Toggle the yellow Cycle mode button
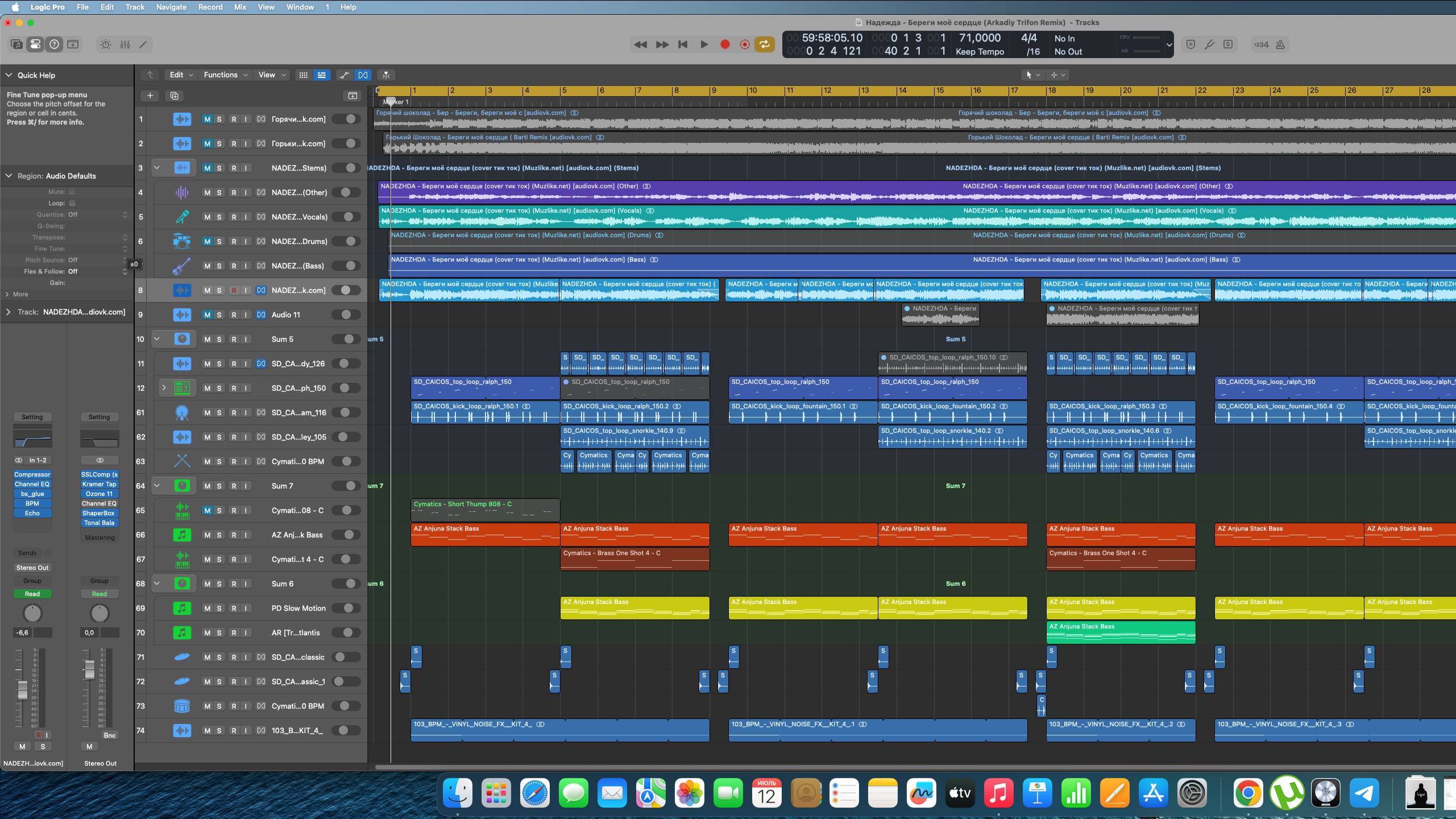1456x819 pixels. pos(765,44)
